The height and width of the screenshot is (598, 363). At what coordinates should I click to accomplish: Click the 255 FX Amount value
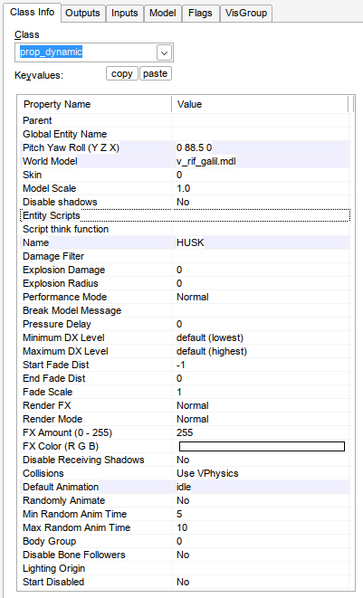click(x=185, y=432)
